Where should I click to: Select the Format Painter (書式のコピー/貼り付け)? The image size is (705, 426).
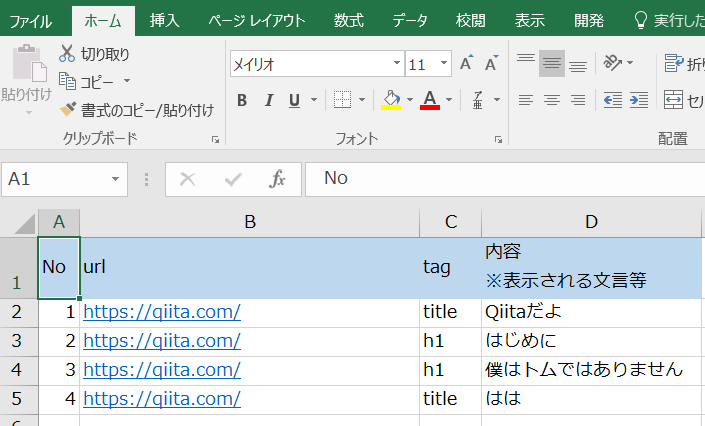click(x=137, y=110)
